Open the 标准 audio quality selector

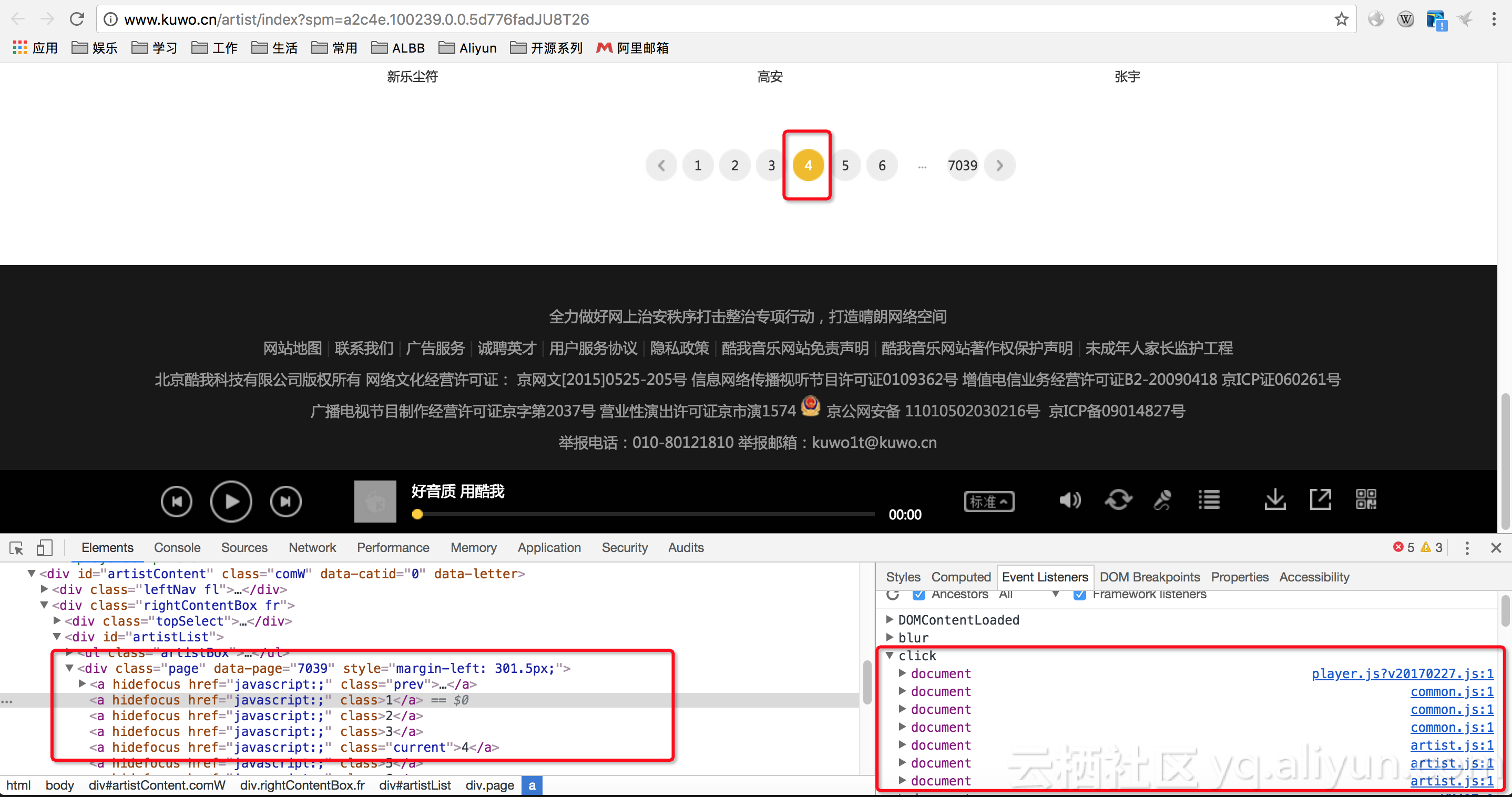click(989, 501)
